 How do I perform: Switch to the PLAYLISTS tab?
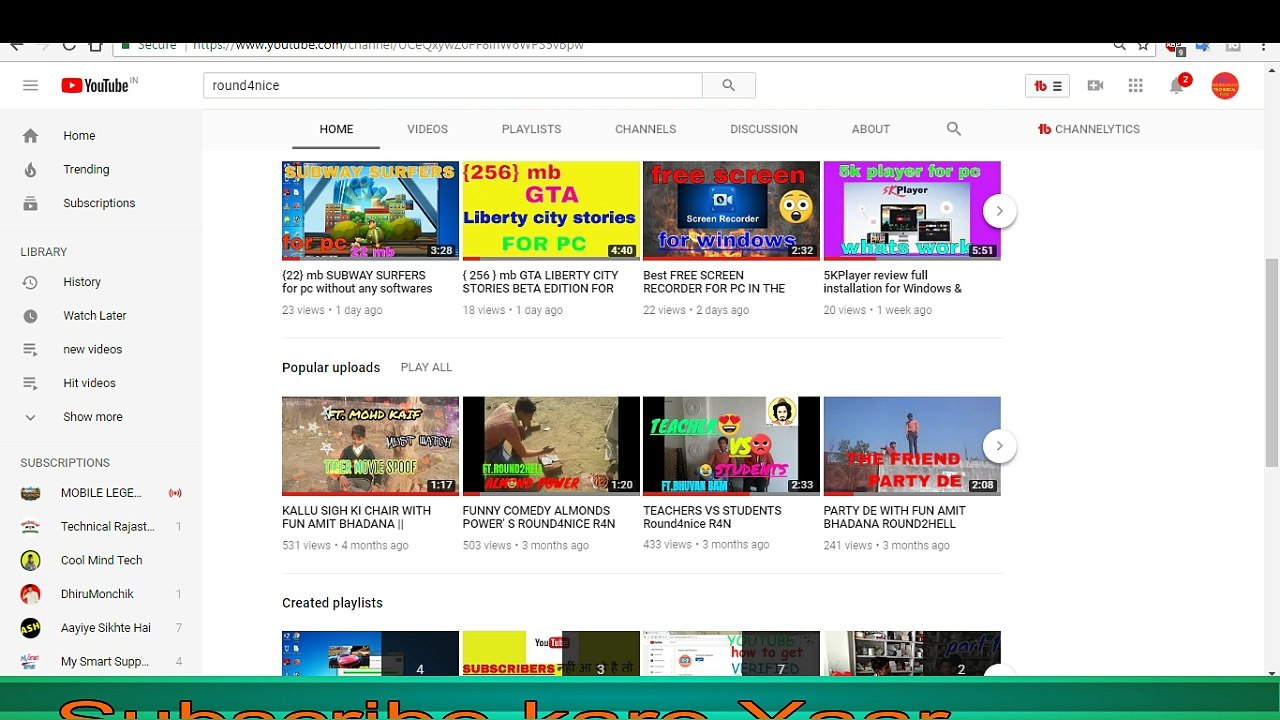[531, 129]
